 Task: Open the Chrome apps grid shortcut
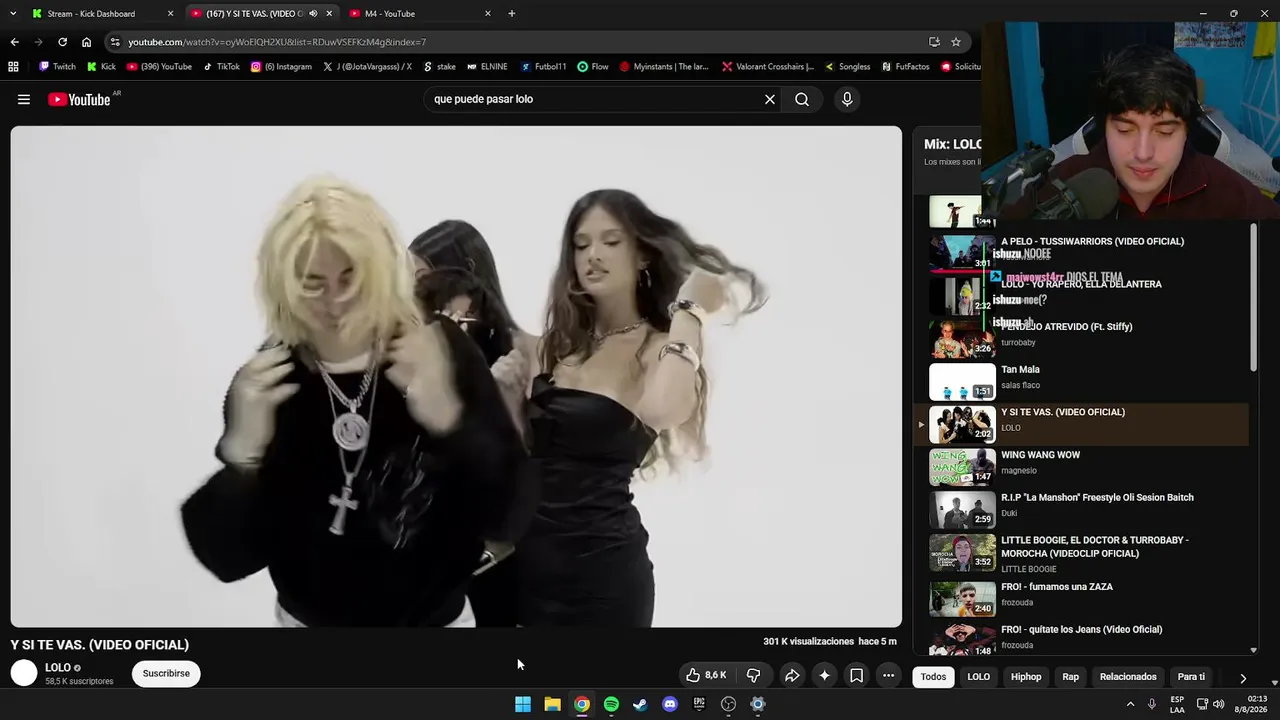click(13, 67)
